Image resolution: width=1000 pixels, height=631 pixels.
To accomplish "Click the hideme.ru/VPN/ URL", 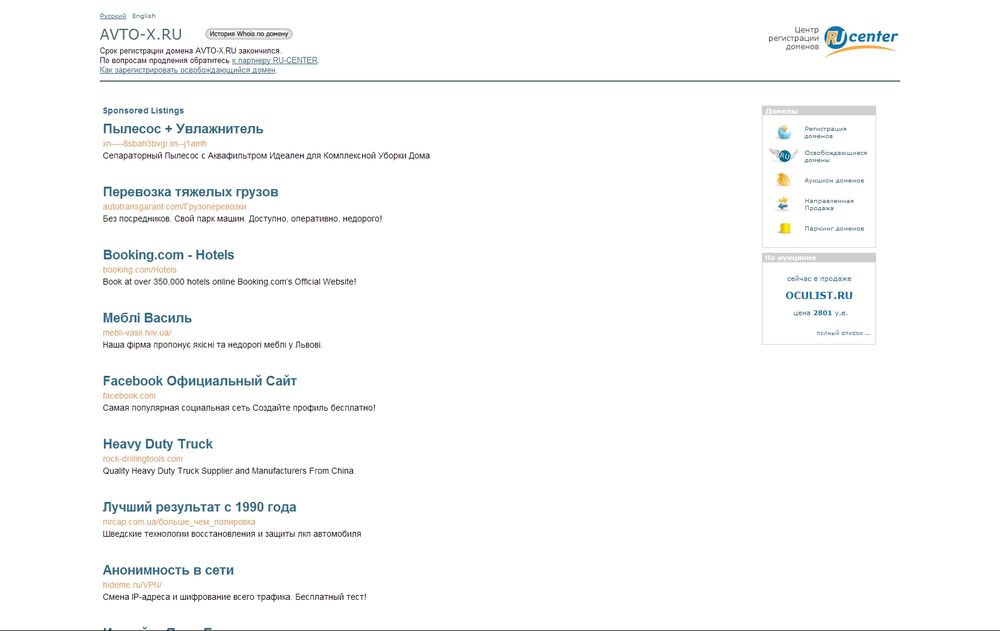I will (132, 586).
